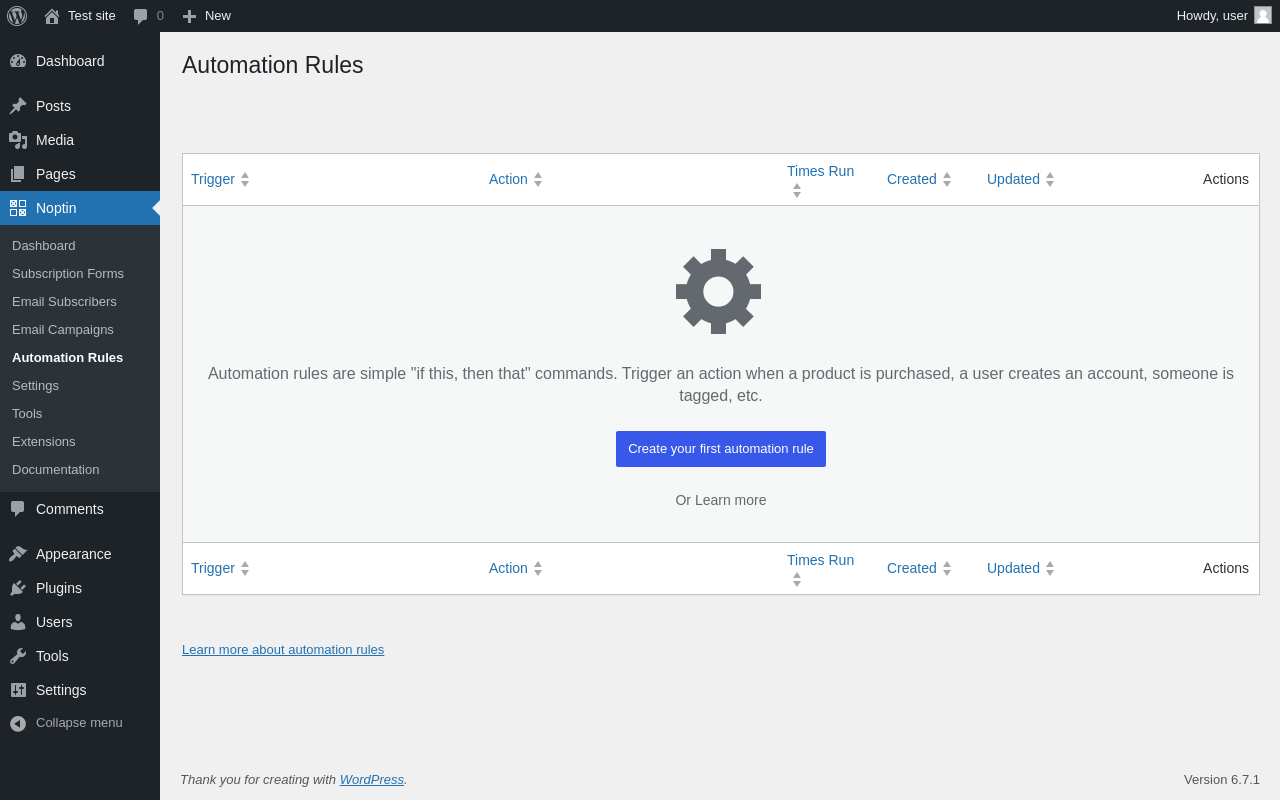Click the Noptin plugin icon
1280x800 pixels.
18,208
